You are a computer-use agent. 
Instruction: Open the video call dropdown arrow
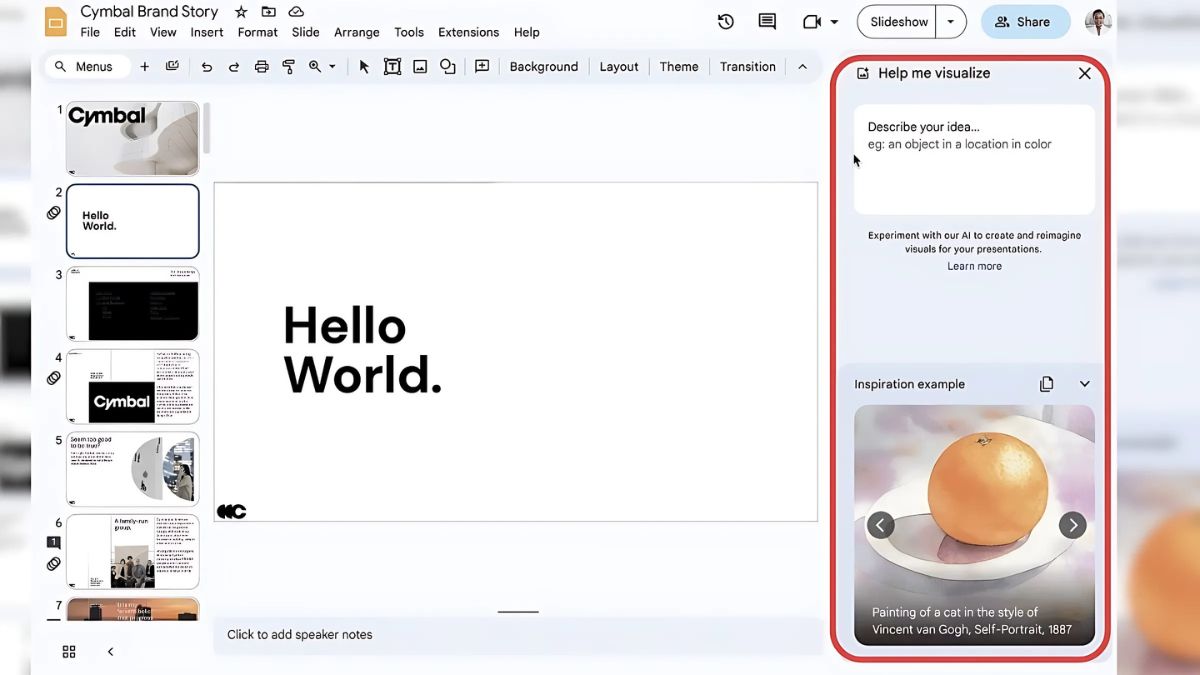[x=834, y=22]
